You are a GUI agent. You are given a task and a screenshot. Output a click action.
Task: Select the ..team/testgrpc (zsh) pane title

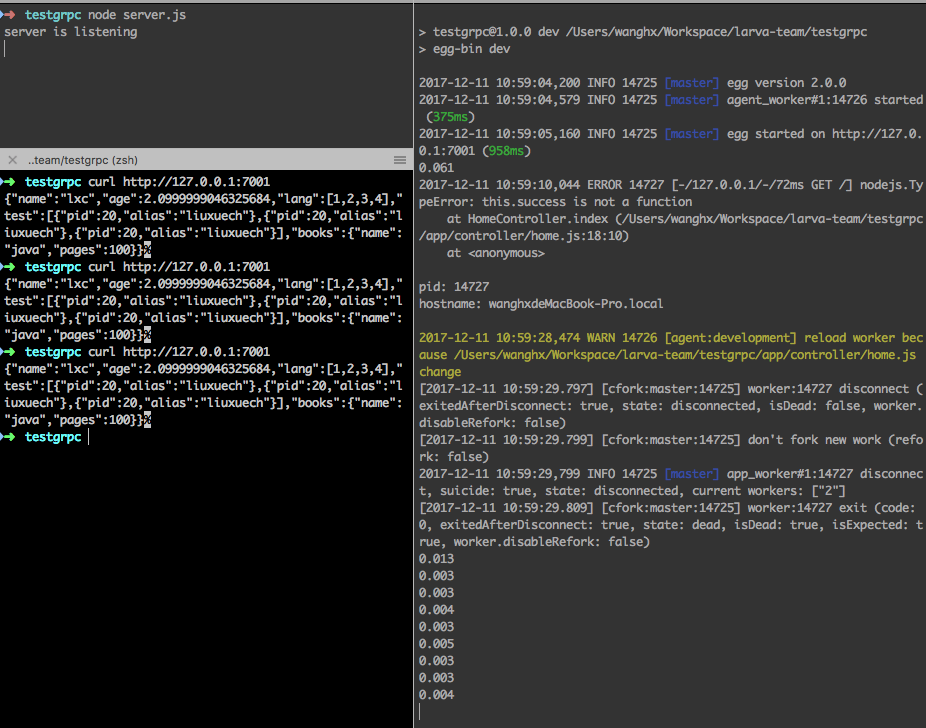83,160
